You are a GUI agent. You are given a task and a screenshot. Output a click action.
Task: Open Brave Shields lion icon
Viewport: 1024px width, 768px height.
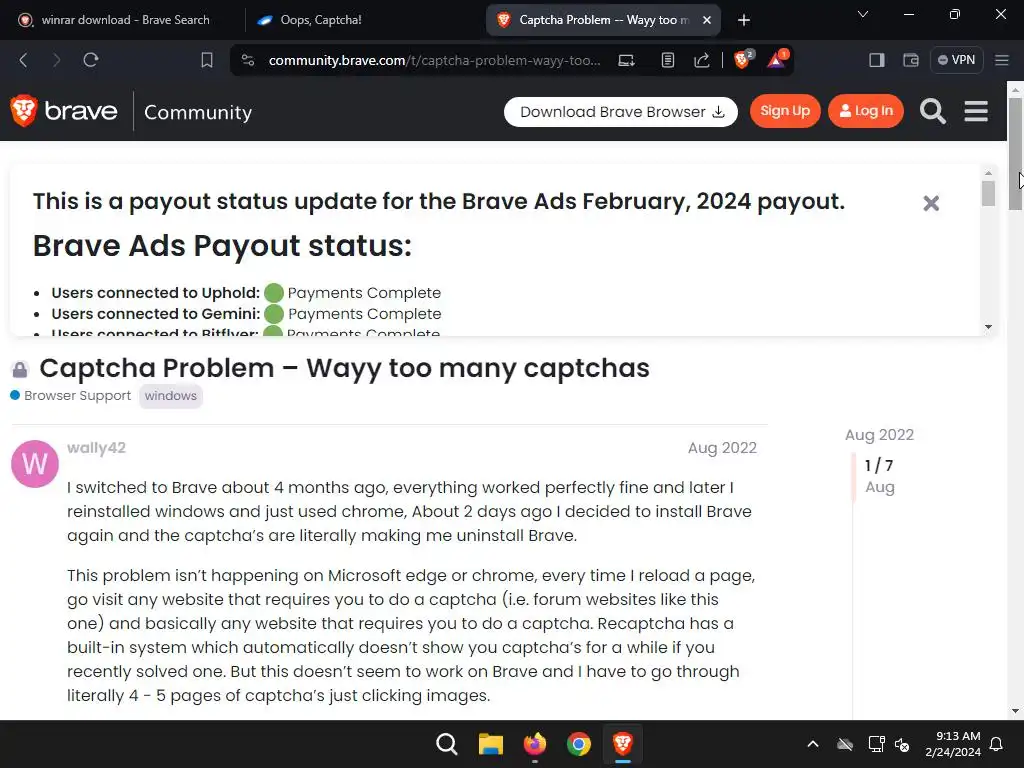pos(743,59)
